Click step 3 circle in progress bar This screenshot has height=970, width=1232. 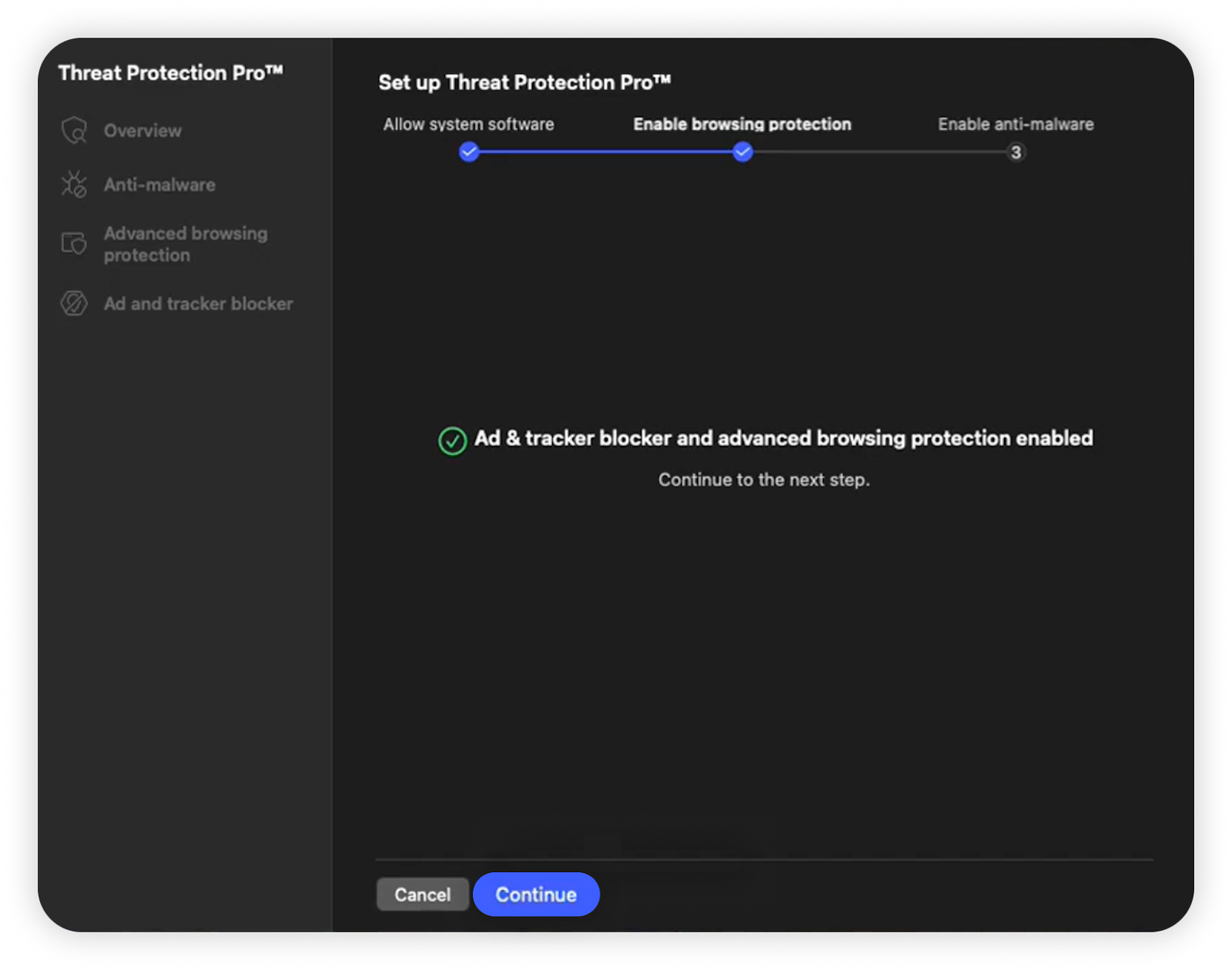pyautogui.click(x=1016, y=152)
